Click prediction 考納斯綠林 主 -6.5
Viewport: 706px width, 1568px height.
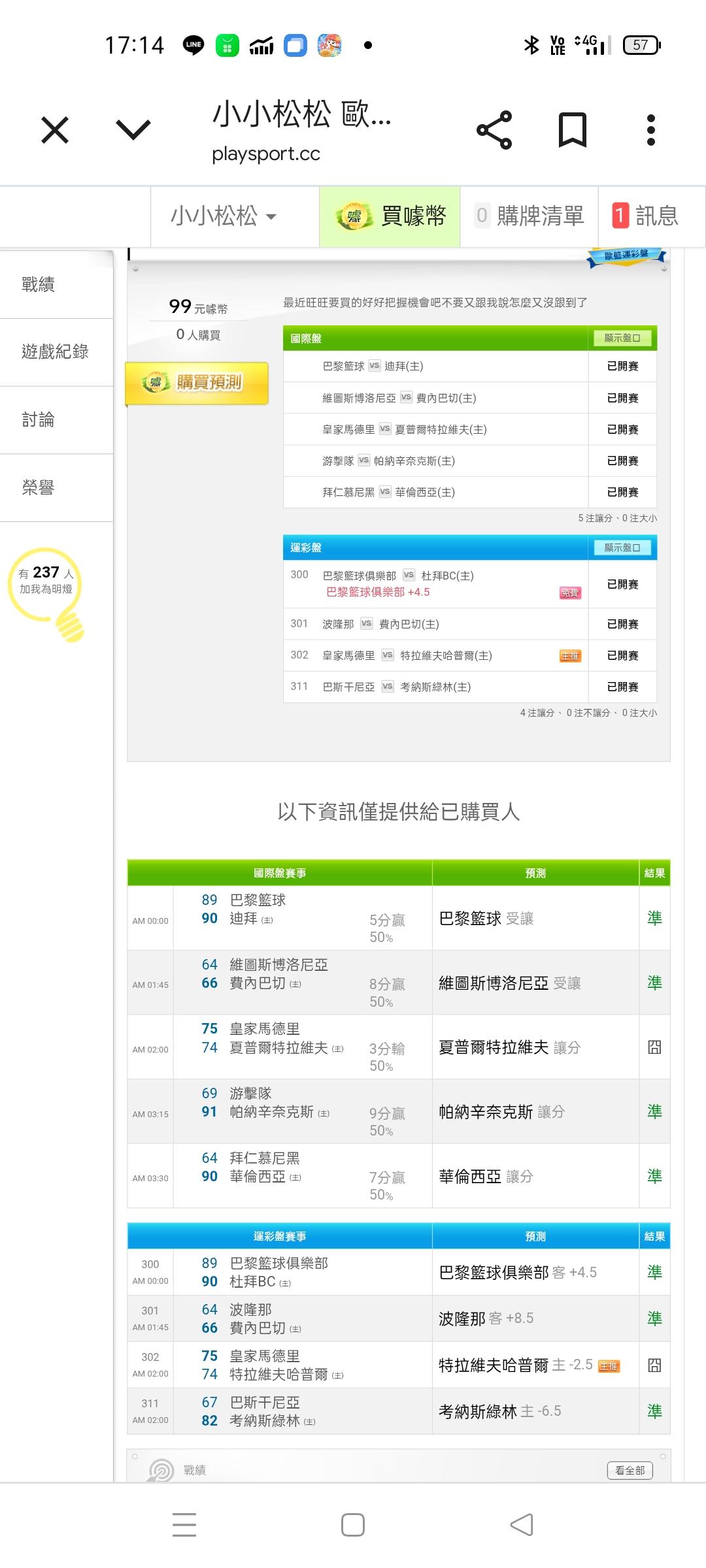(x=499, y=1411)
